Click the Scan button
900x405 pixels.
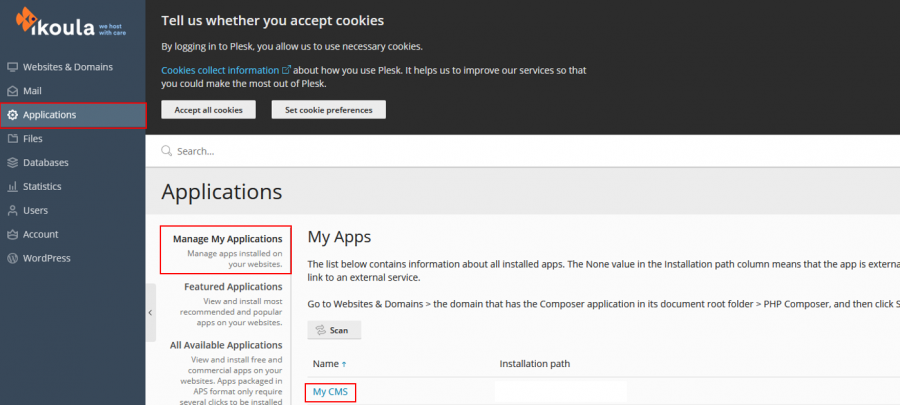[334, 330]
